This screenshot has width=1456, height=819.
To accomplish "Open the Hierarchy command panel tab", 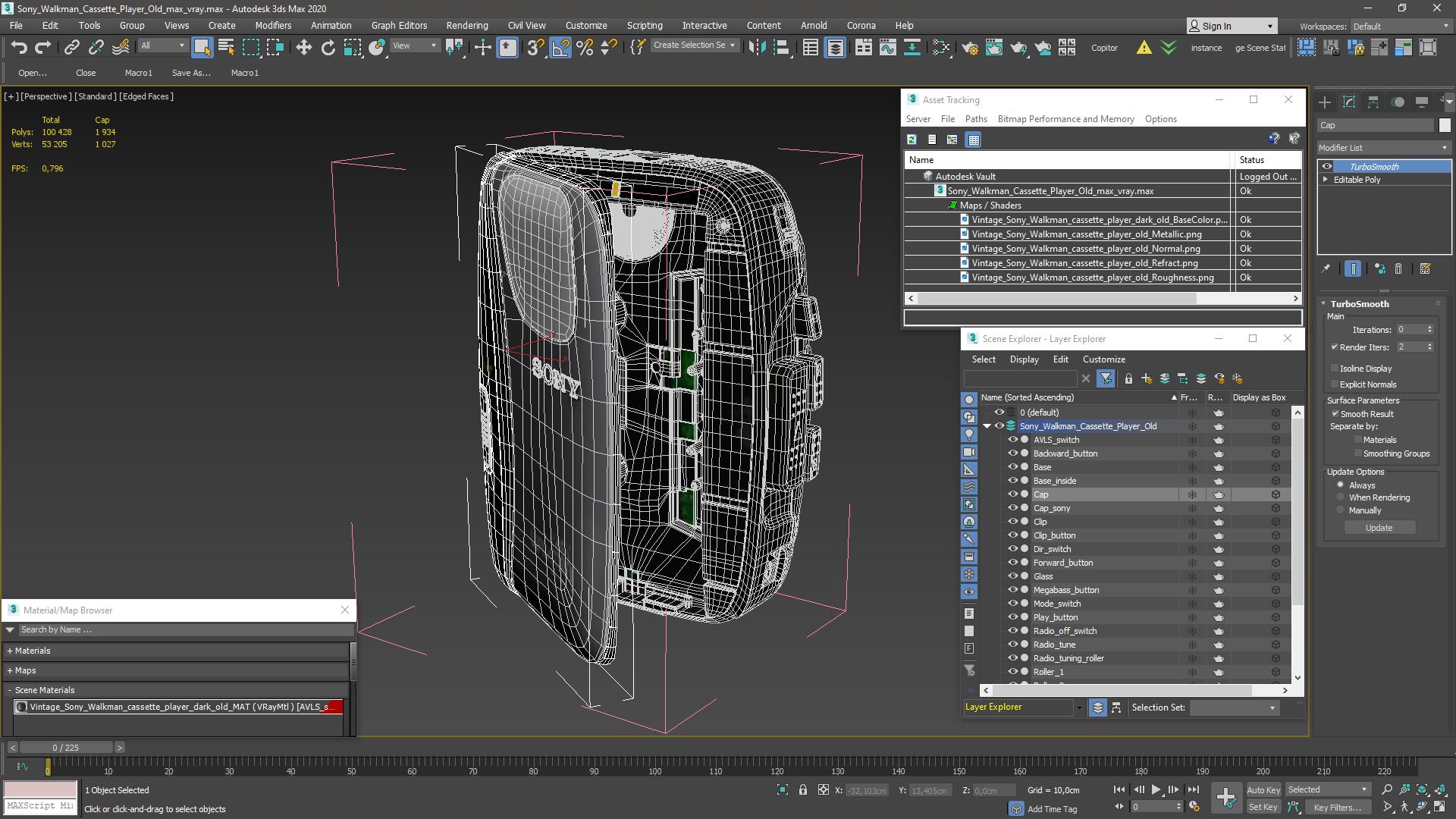I will [1373, 102].
